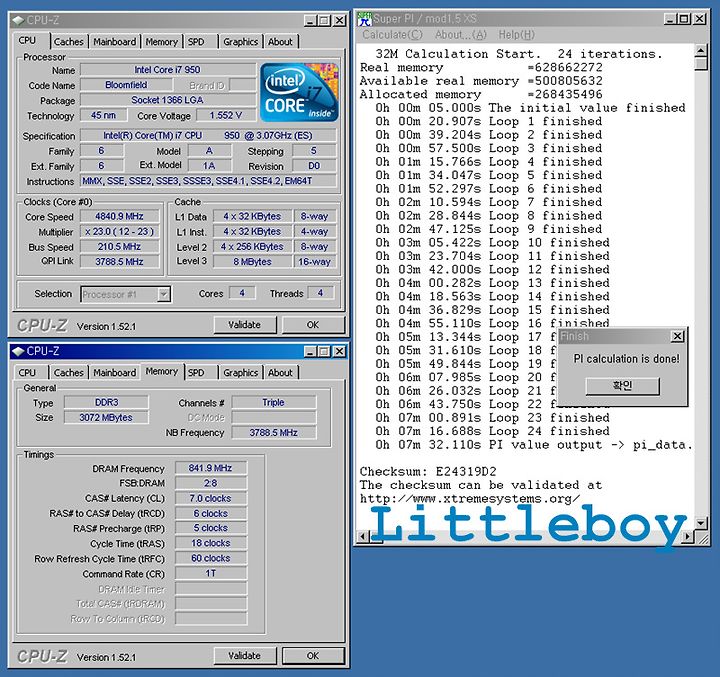Open About tab in bottom CPU-Z window
This screenshot has width=720, height=677.
click(280, 372)
